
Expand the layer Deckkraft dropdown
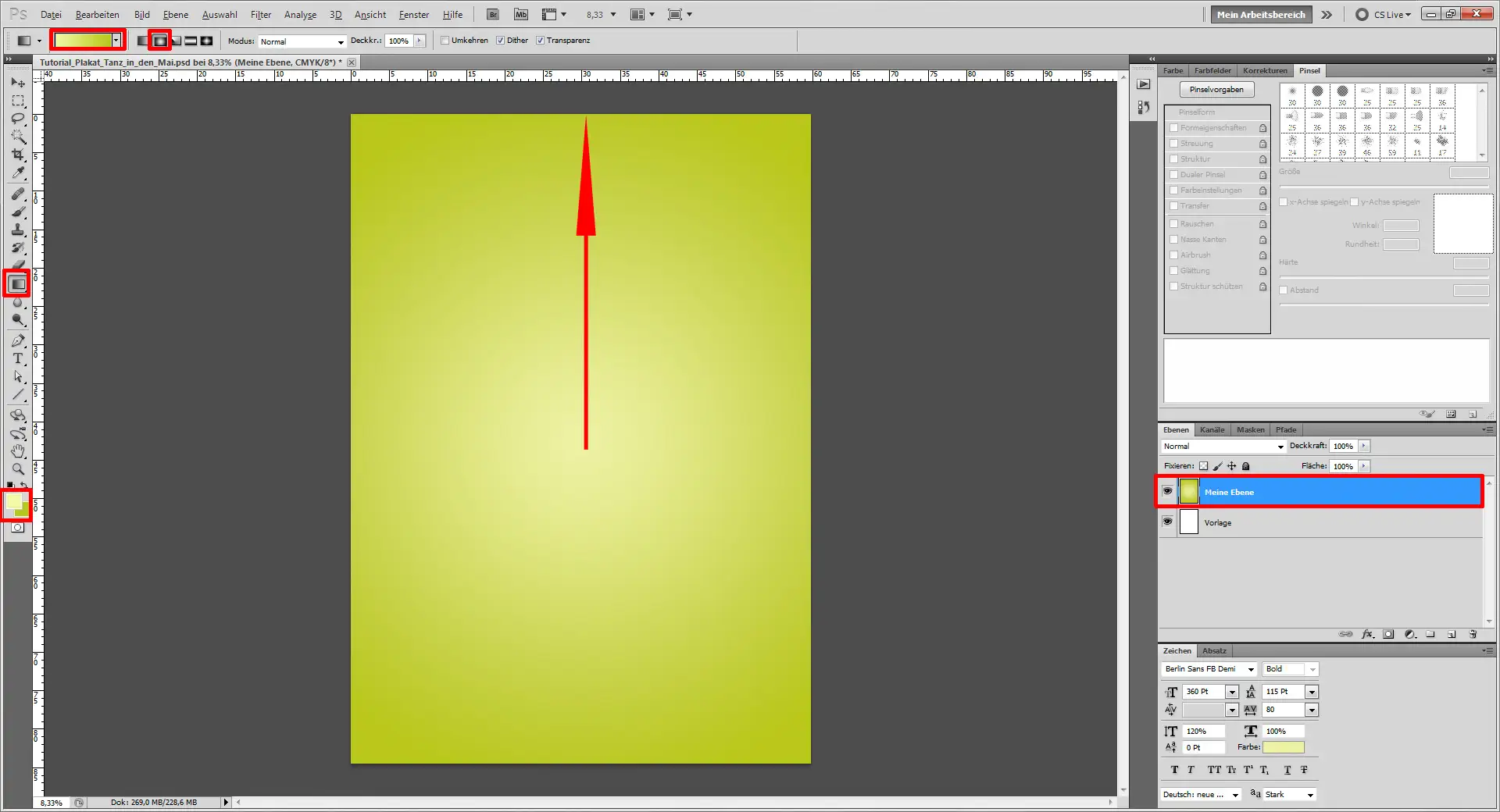click(x=1363, y=446)
